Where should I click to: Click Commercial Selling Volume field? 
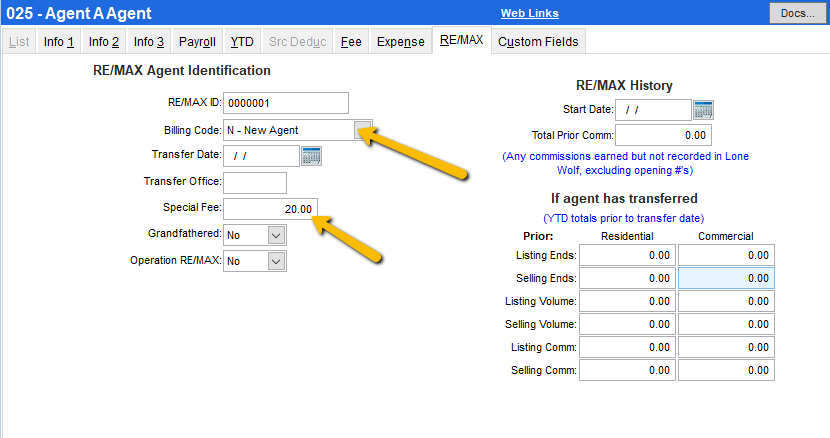726,324
